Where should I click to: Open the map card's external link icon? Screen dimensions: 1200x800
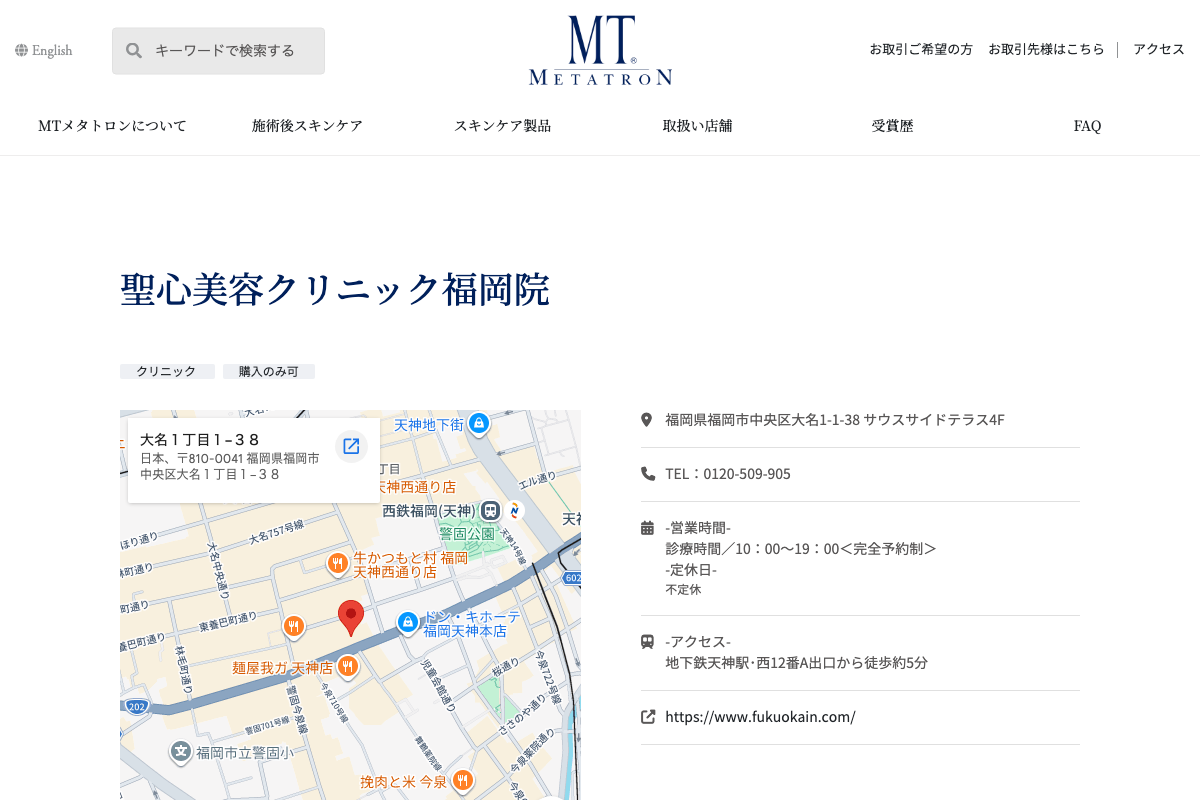(x=351, y=447)
